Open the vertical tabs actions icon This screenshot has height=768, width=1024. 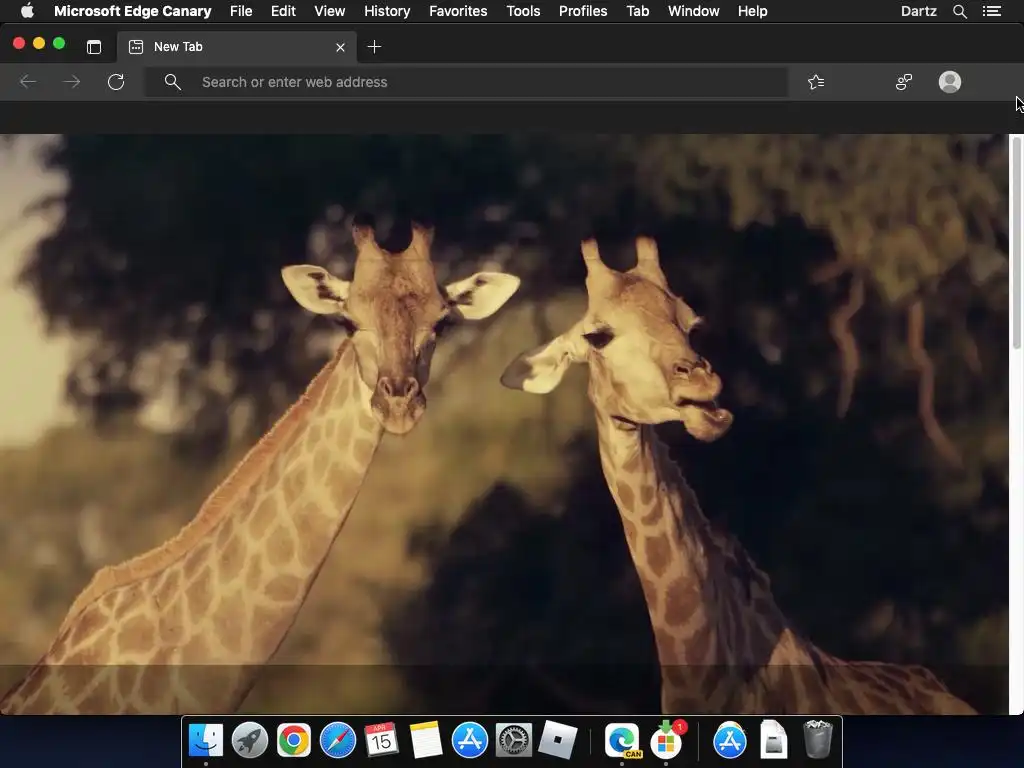[x=94, y=47]
